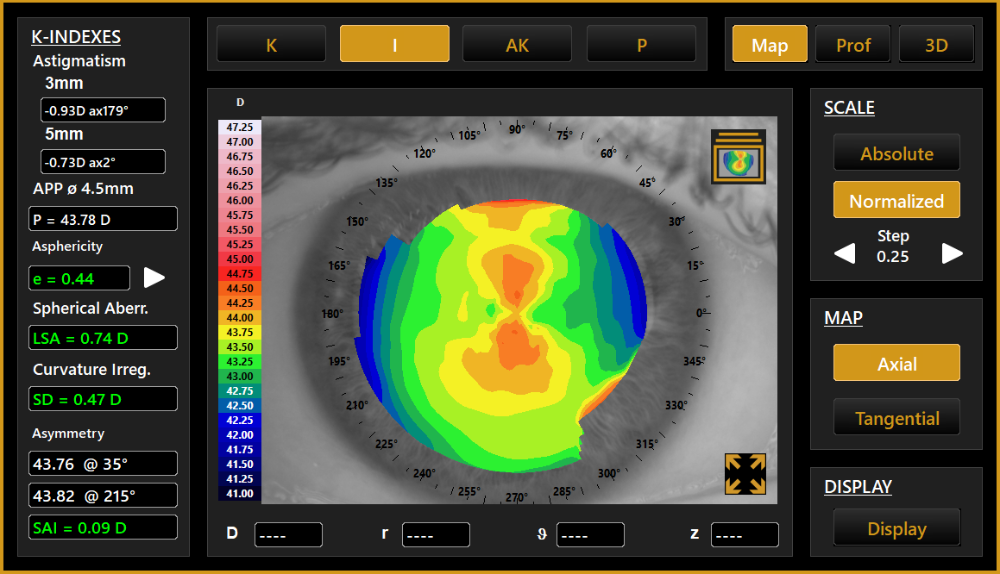Open the Display options button

pyautogui.click(x=896, y=529)
